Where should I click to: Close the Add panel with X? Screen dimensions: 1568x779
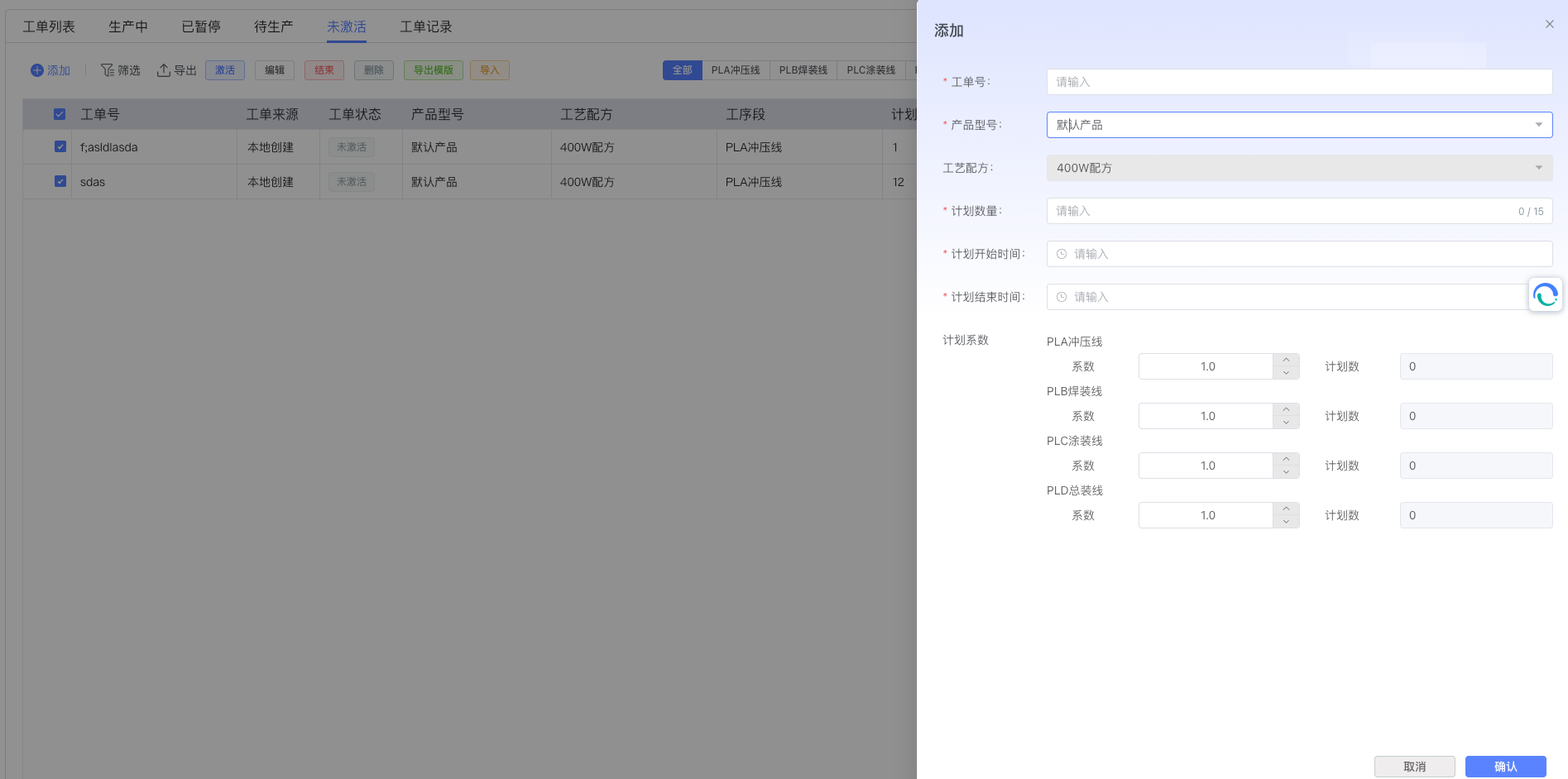click(1549, 25)
